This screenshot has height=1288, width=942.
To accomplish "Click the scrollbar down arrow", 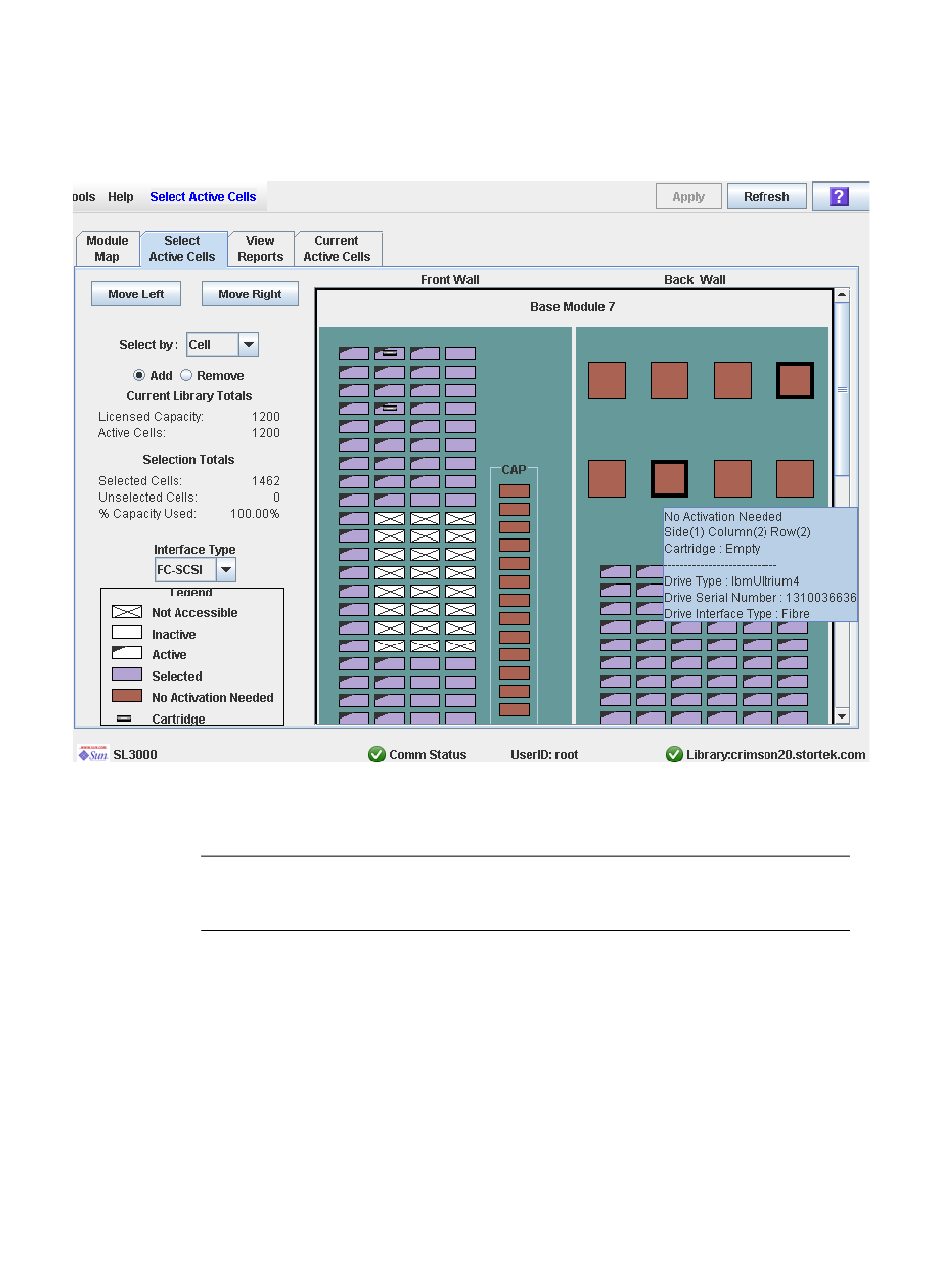I will click(842, 716).
